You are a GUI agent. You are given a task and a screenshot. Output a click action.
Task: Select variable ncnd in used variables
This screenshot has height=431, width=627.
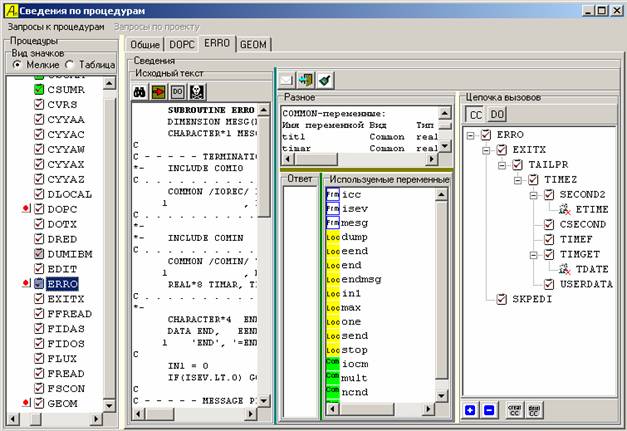coord(355,392)
